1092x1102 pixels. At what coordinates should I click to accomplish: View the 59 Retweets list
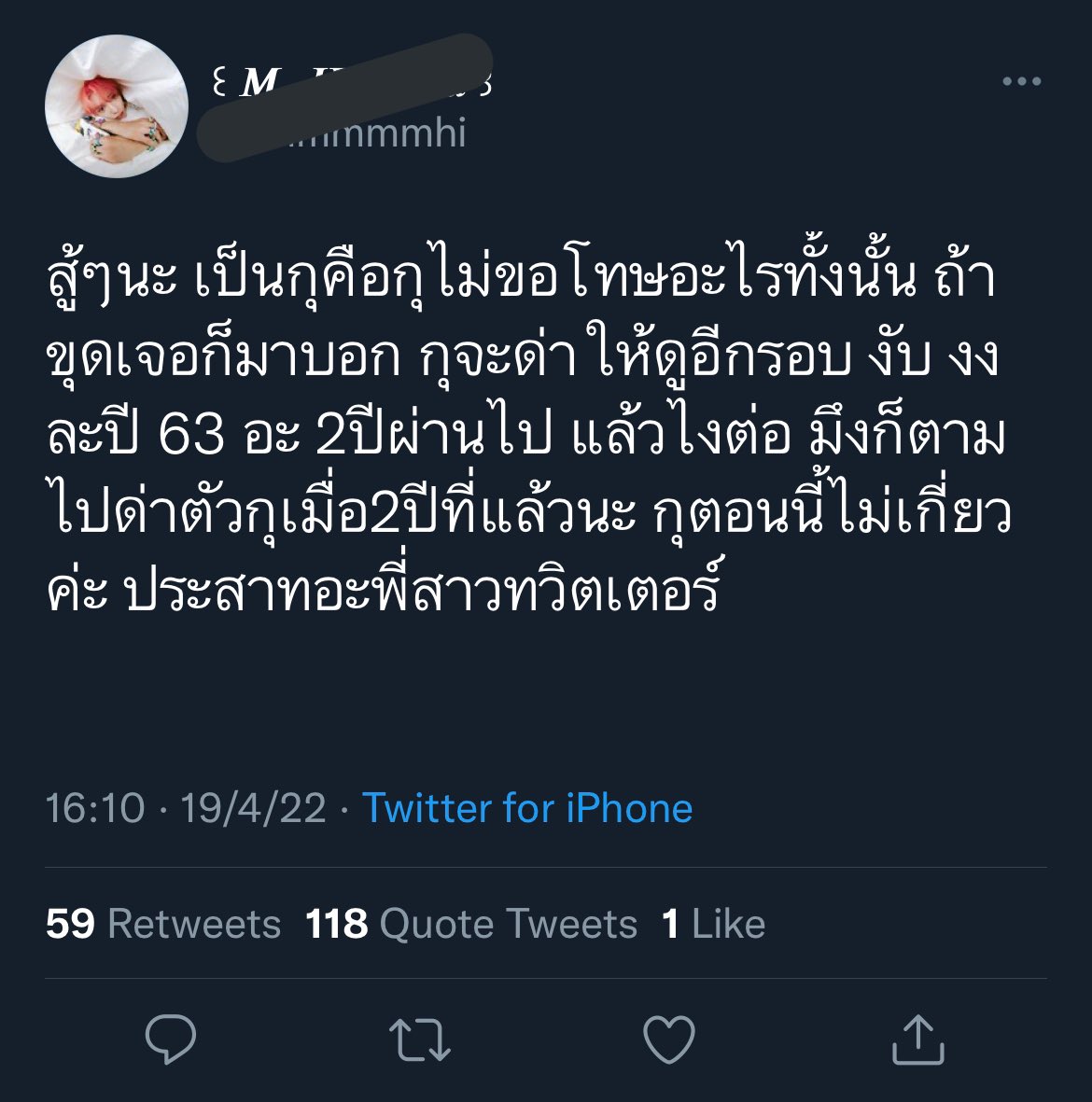[163, 924]
